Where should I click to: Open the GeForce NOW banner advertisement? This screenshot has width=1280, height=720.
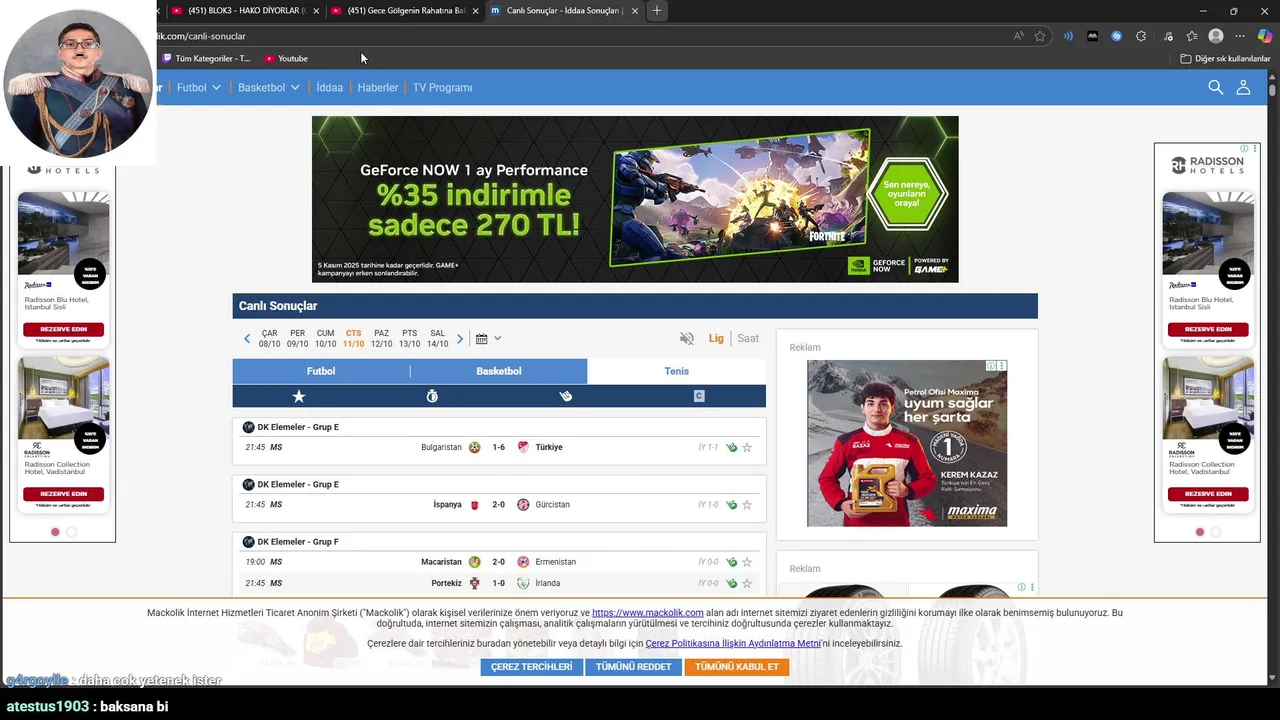[635, 199]
